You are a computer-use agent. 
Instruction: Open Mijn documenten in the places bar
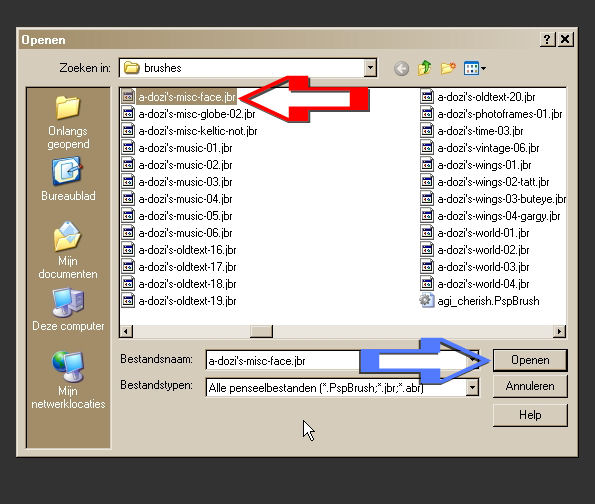[x=68, y=250]
